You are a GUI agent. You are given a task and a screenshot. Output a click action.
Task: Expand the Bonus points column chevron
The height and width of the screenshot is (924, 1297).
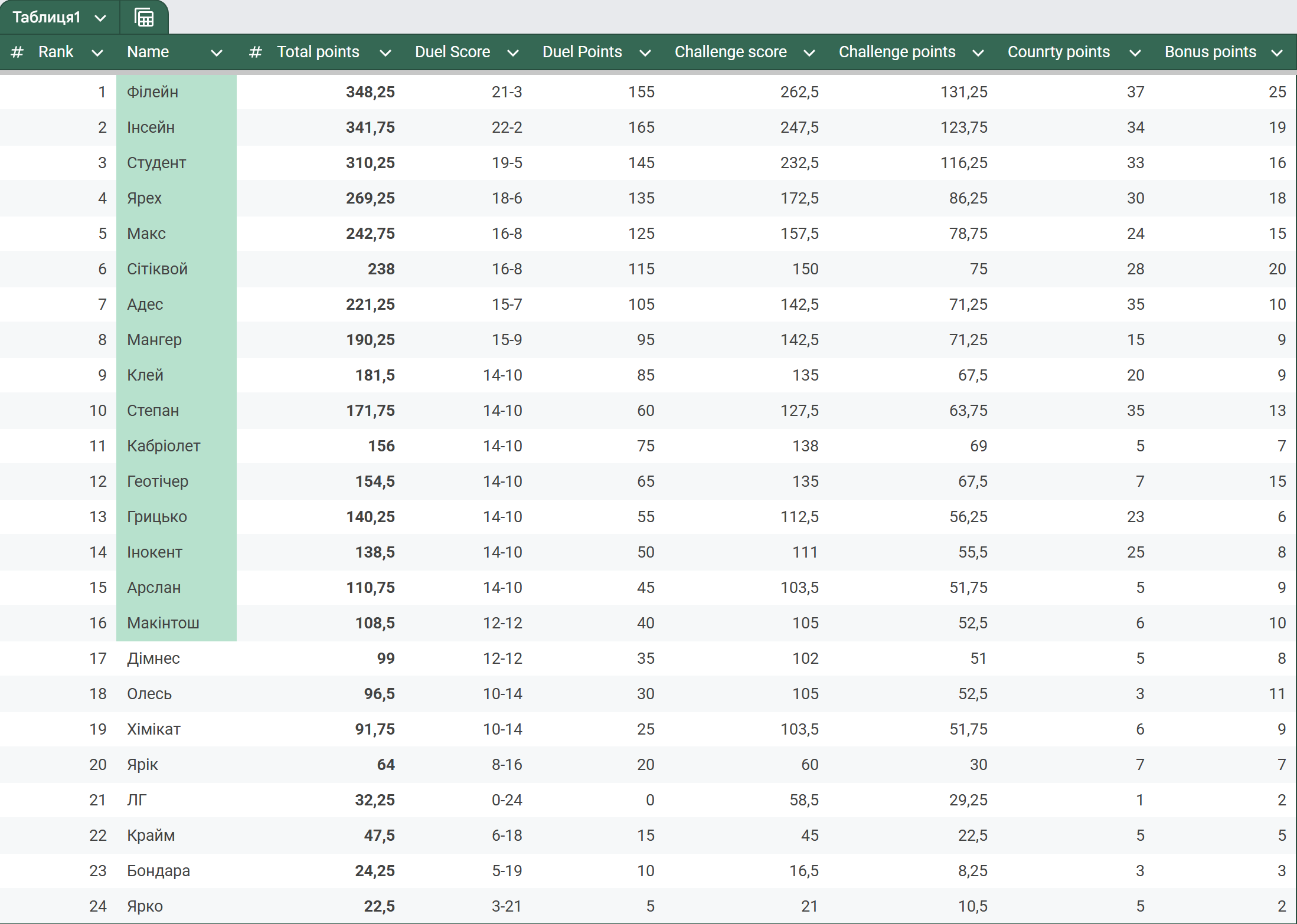click(x=1277, y=53)
